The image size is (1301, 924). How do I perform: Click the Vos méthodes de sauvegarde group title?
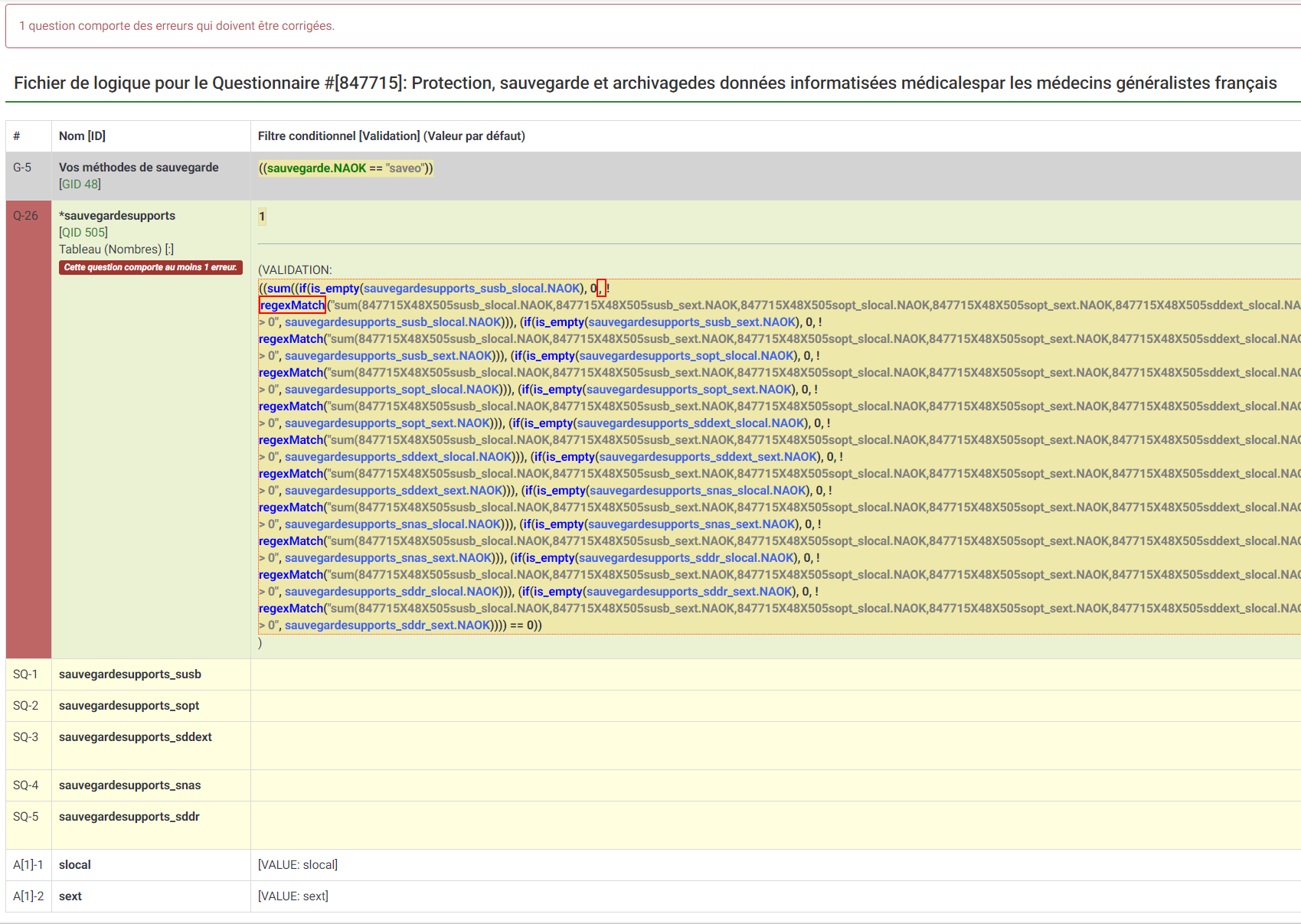coord(139,168)
